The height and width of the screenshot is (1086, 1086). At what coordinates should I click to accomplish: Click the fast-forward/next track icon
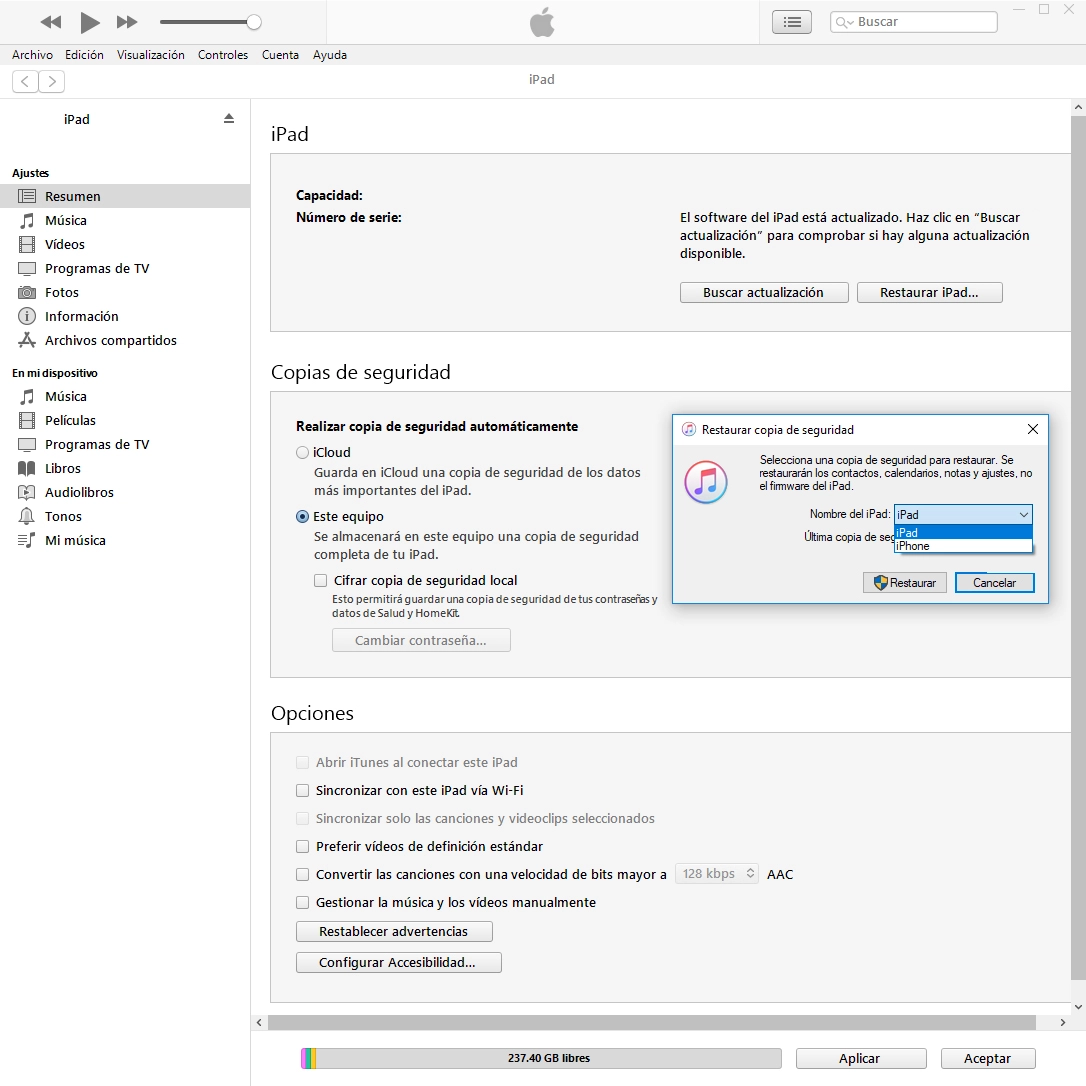click(x=127, y=22)
